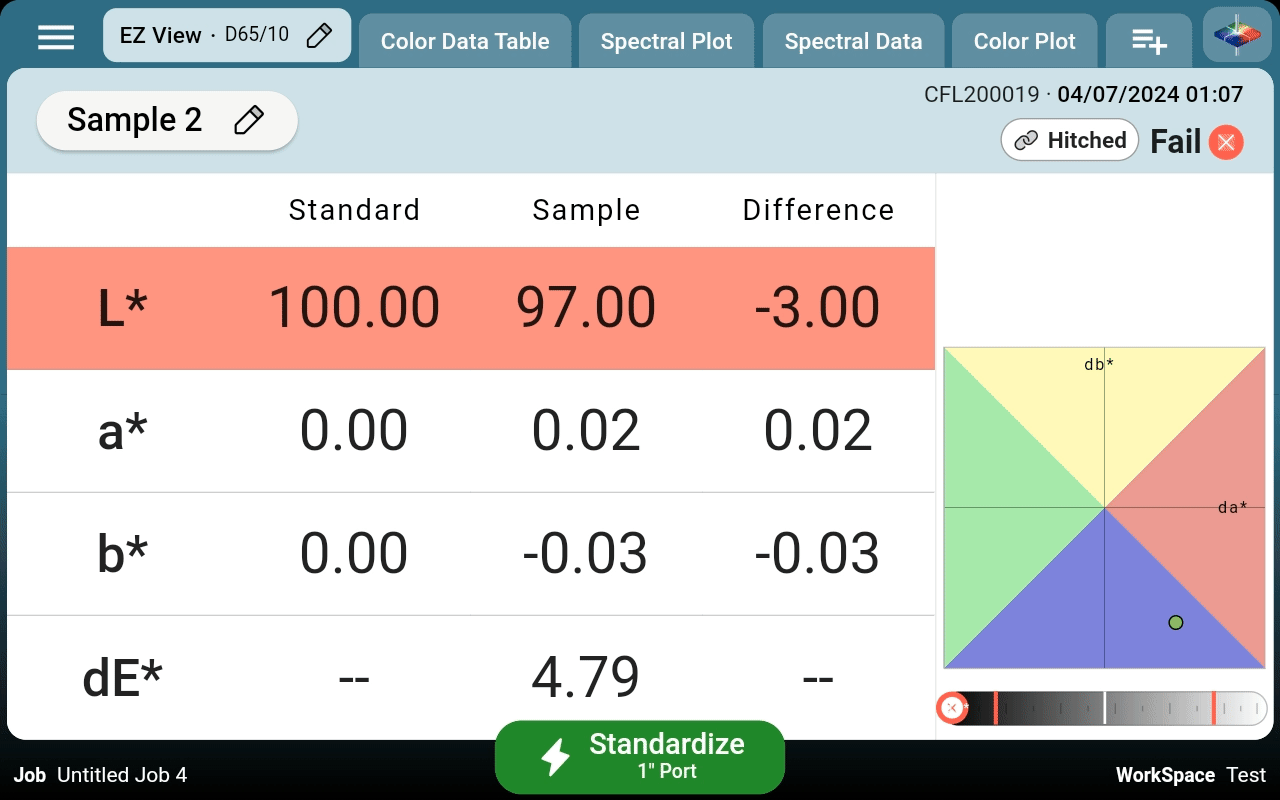Screen dimensions: 1280x800
Task: Click the a* difference value 0.02 in Difference column
Action: 818,431
